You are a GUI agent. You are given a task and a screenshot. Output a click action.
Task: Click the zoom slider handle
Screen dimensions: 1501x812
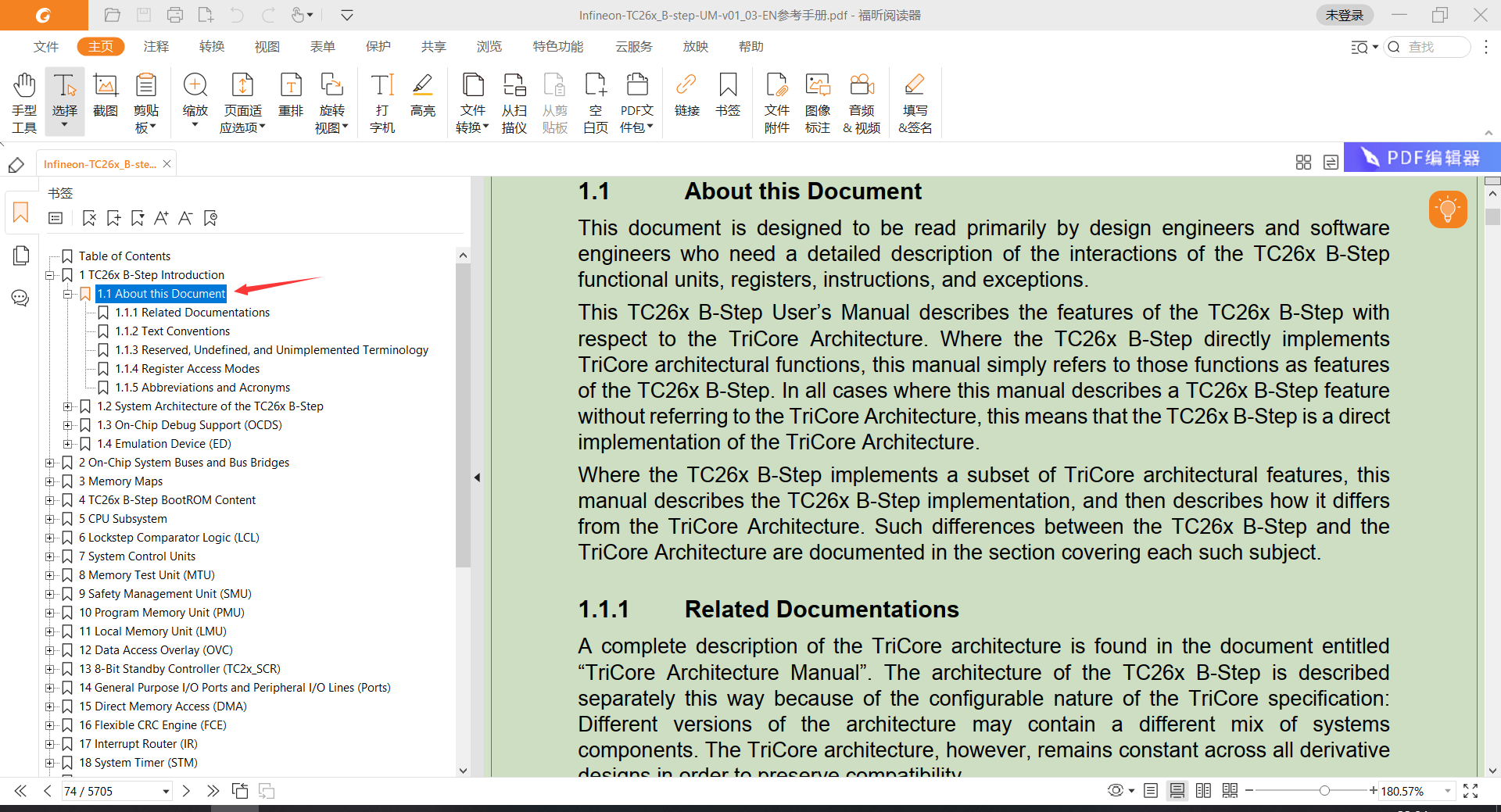pos(1324,791)
